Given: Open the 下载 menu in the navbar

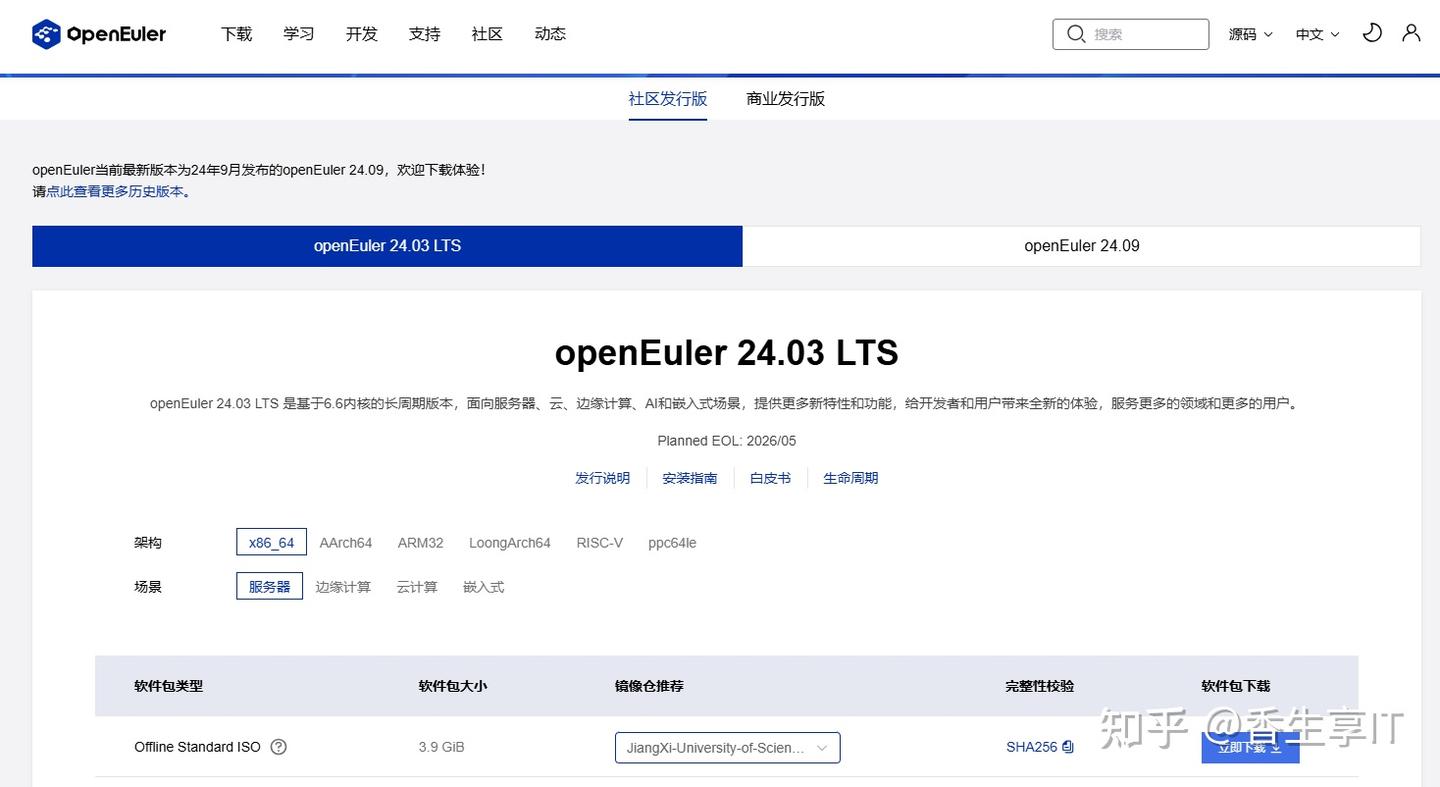Looking at the screenshot, I should point(236,33).
